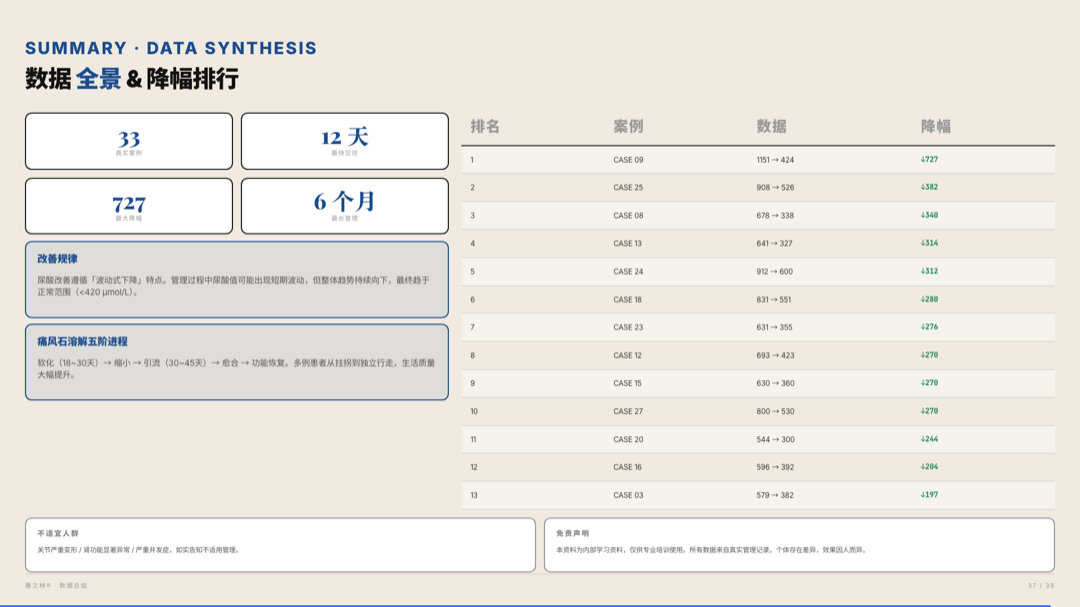Click the data value "1151 → 424"

[x=775, y=160]
